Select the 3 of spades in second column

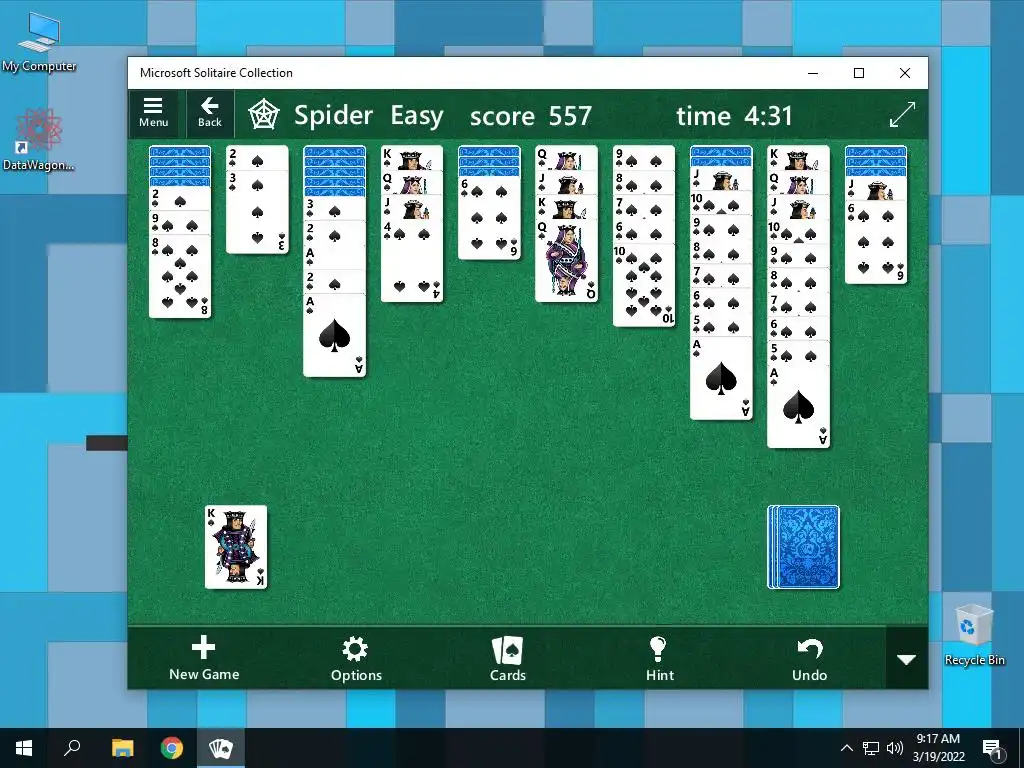tap(257, 212)
